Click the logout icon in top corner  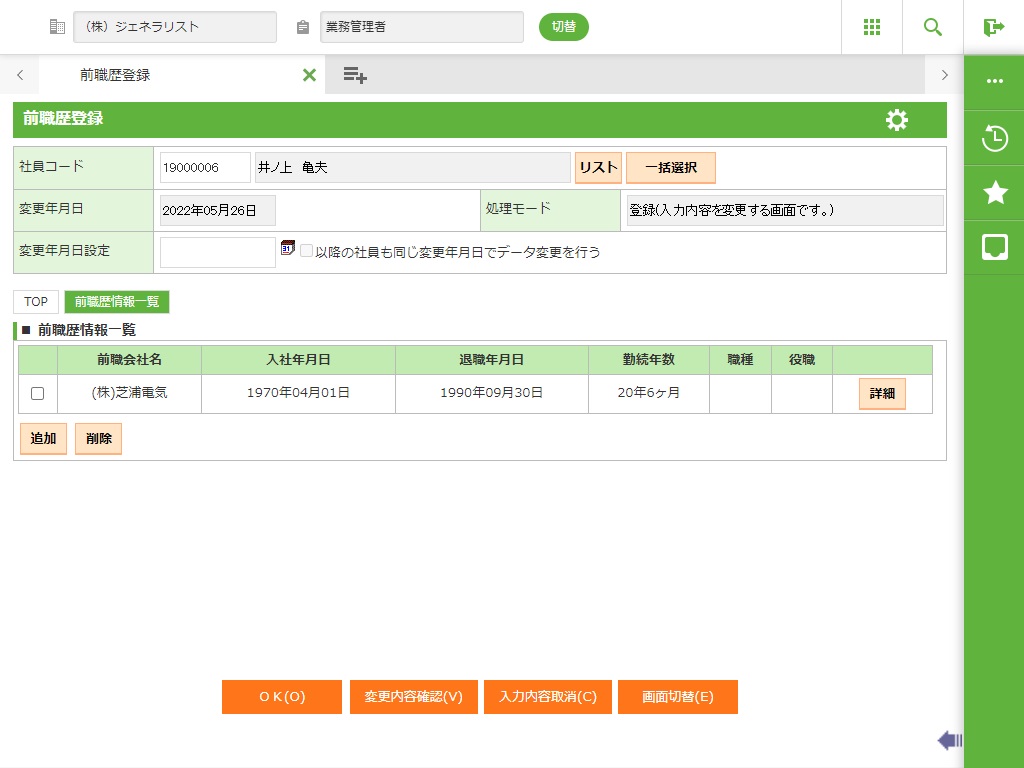993,27
